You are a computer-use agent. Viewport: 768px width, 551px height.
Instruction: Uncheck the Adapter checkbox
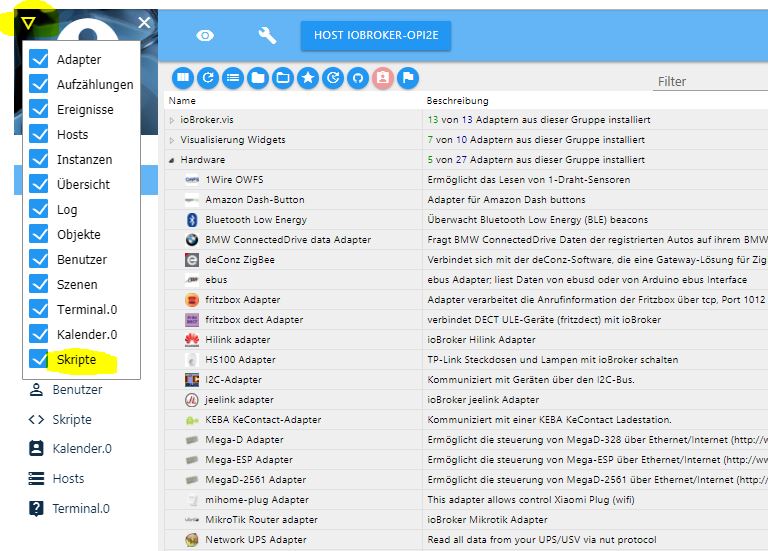click(x=39, y=59)
